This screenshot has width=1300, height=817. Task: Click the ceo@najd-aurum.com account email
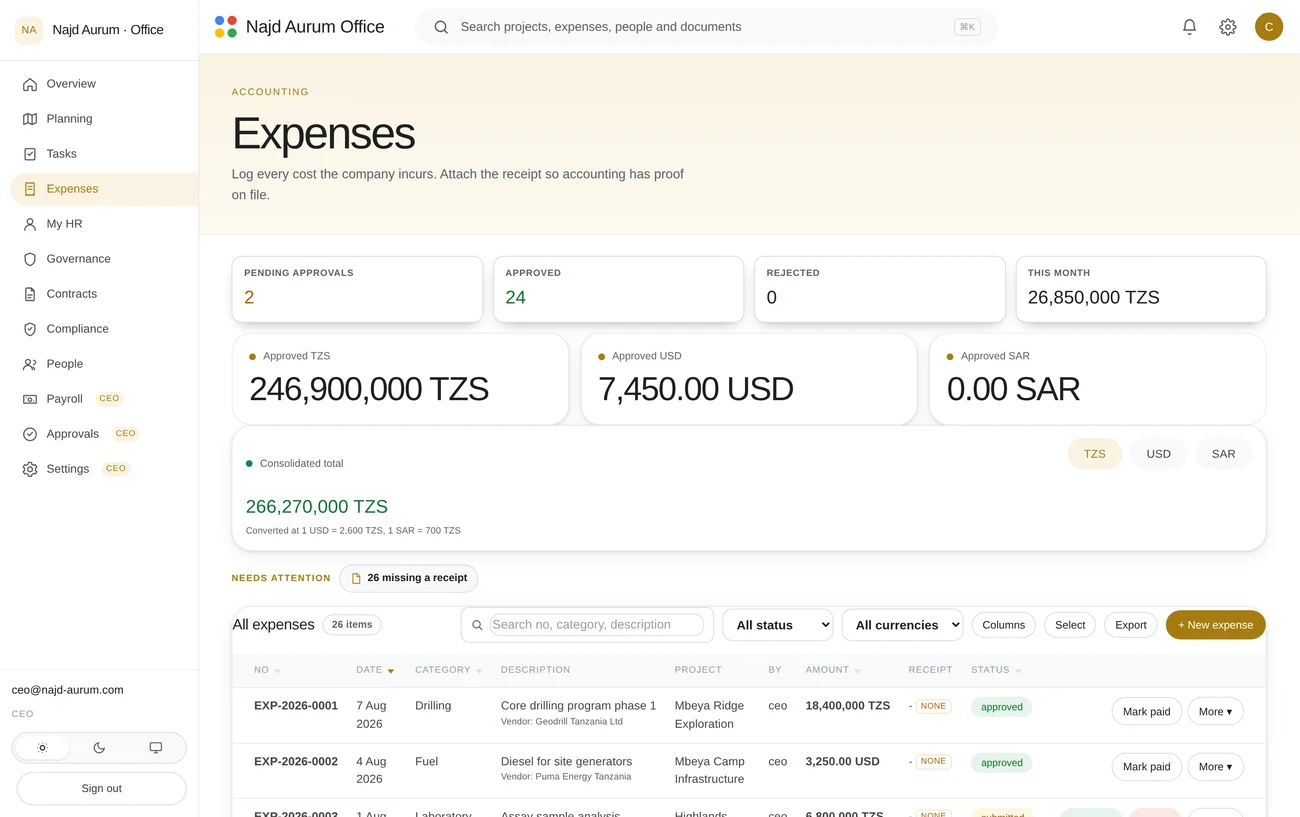(68, 690)
